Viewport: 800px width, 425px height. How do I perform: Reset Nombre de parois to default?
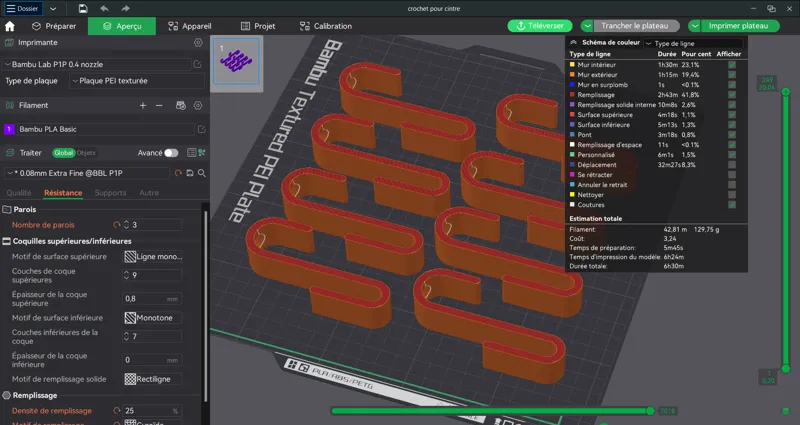click(x=117, y=224)
